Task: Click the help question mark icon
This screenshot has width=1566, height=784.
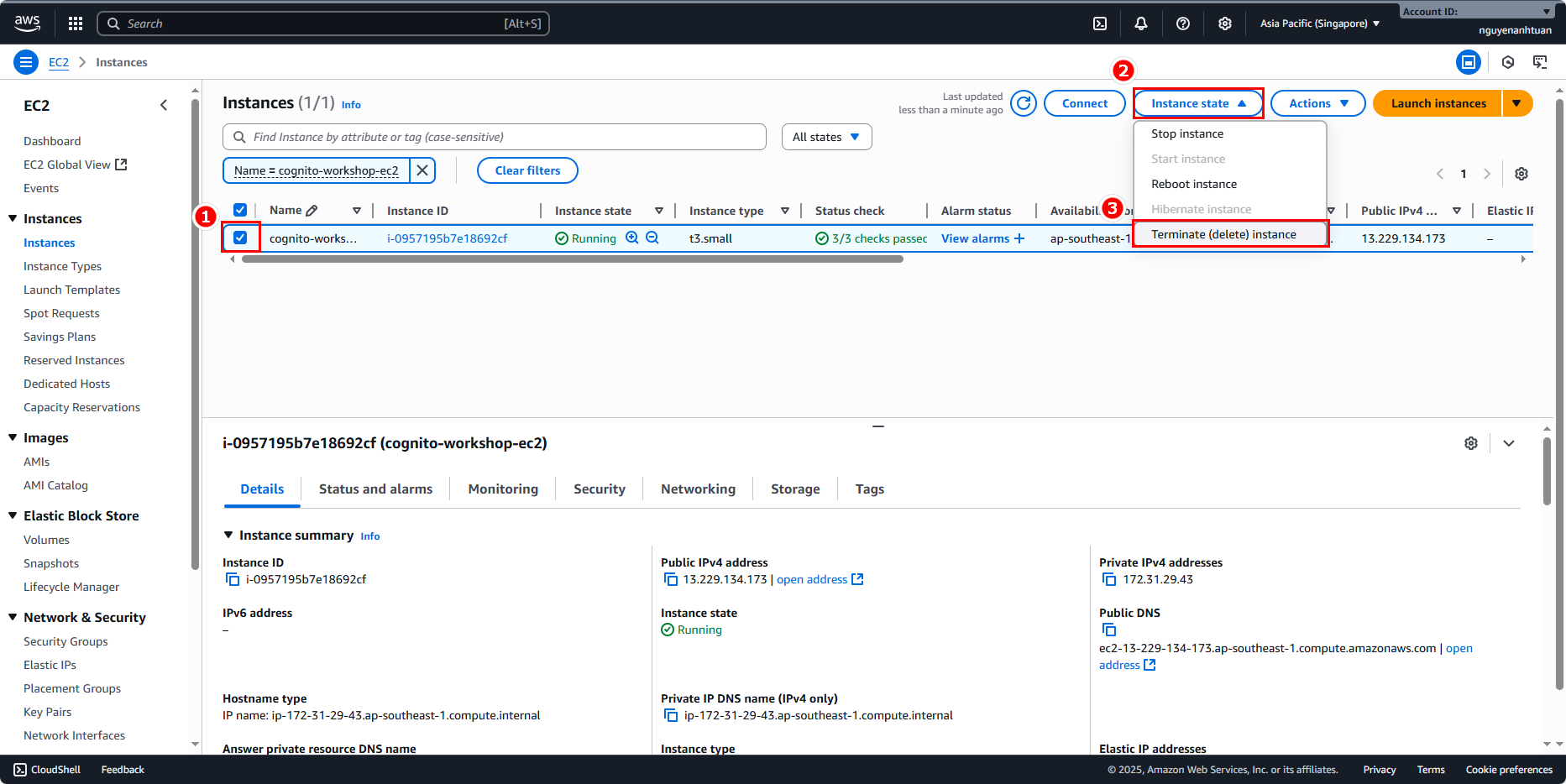Action: (x=1183, y=24)
